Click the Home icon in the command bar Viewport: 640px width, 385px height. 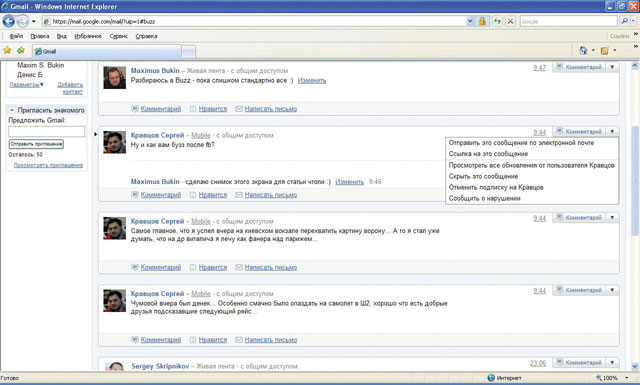[583, 50]
